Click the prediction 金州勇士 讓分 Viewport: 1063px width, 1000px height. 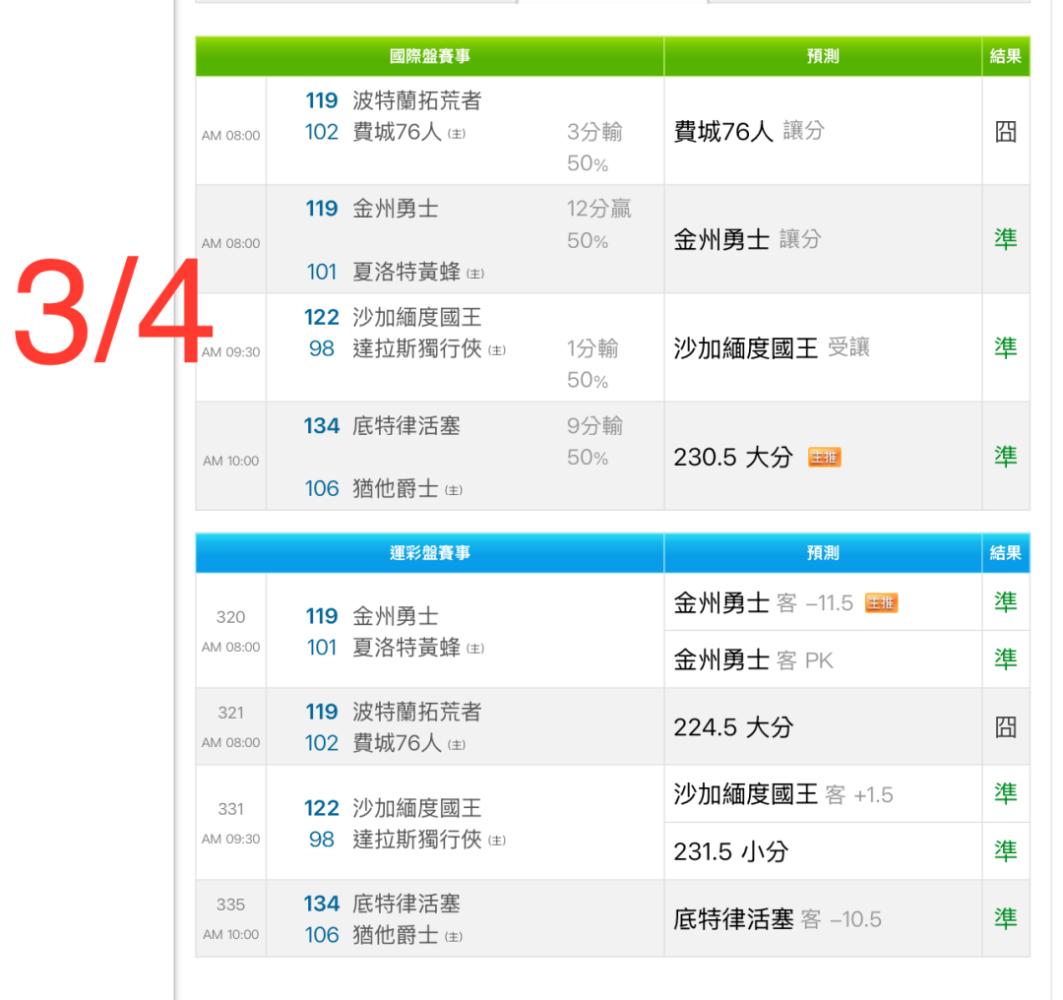[x=748, y=239]
